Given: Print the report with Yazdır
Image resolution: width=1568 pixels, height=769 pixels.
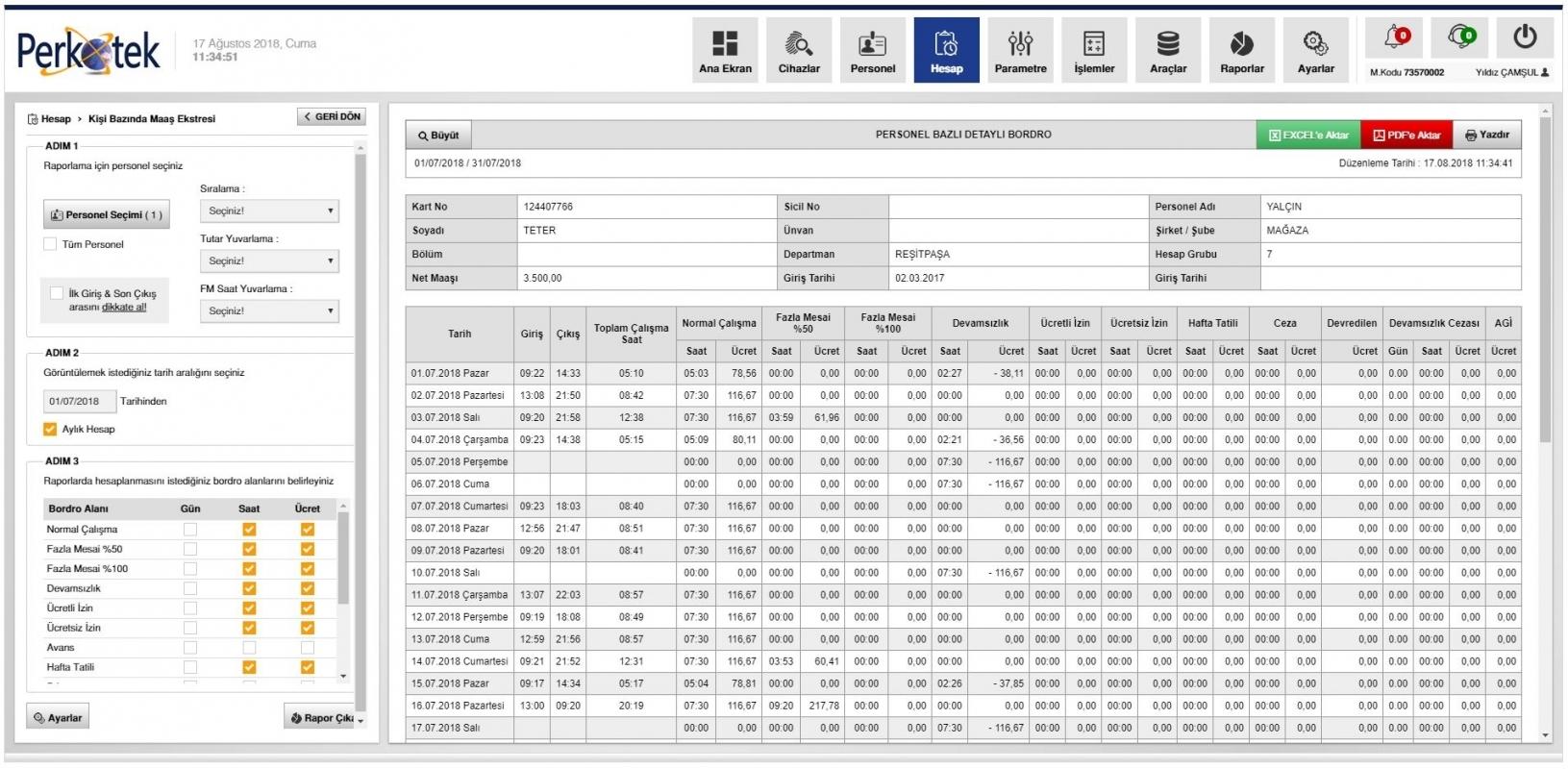Looking at the screenshot, I should (x=1486, y=136).
